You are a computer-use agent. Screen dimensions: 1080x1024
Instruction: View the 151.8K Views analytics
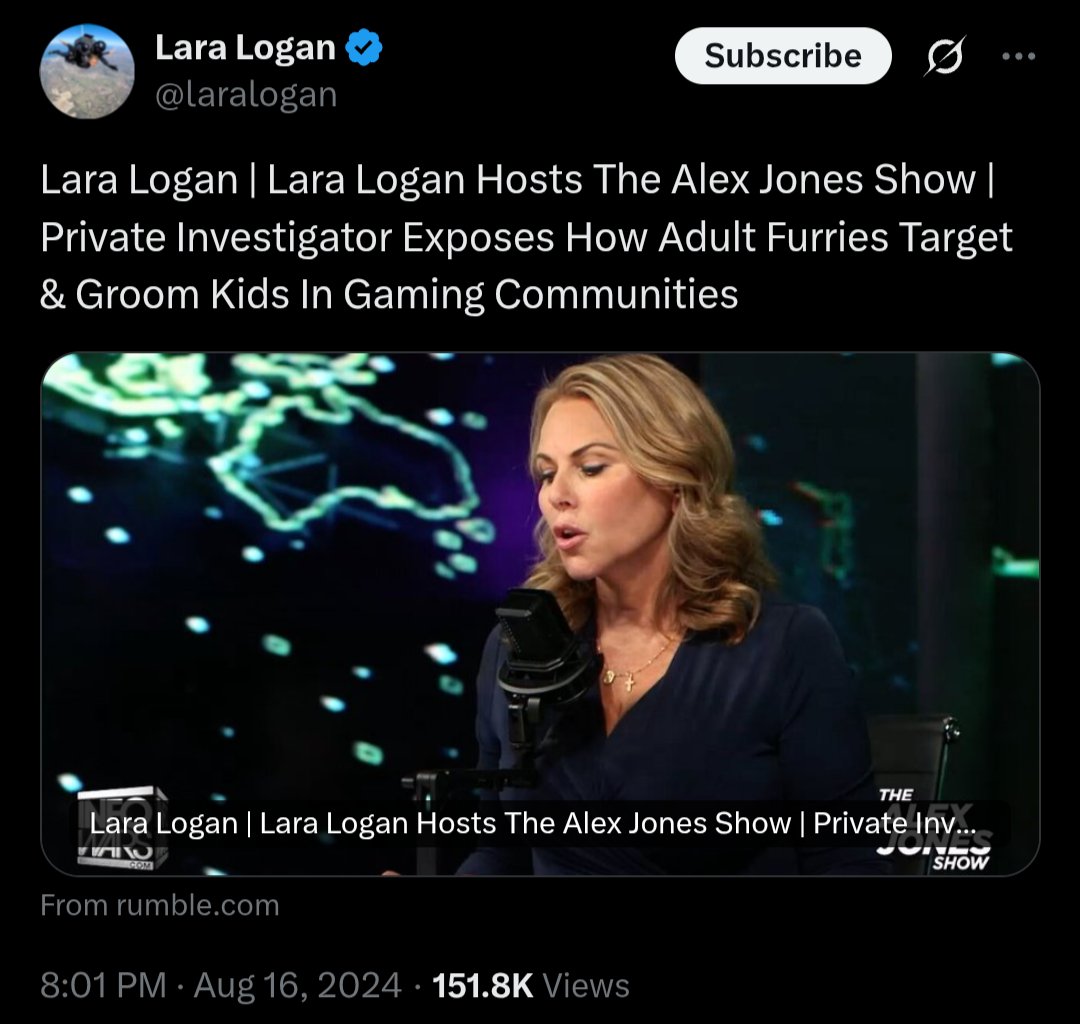tap(530, 985)
